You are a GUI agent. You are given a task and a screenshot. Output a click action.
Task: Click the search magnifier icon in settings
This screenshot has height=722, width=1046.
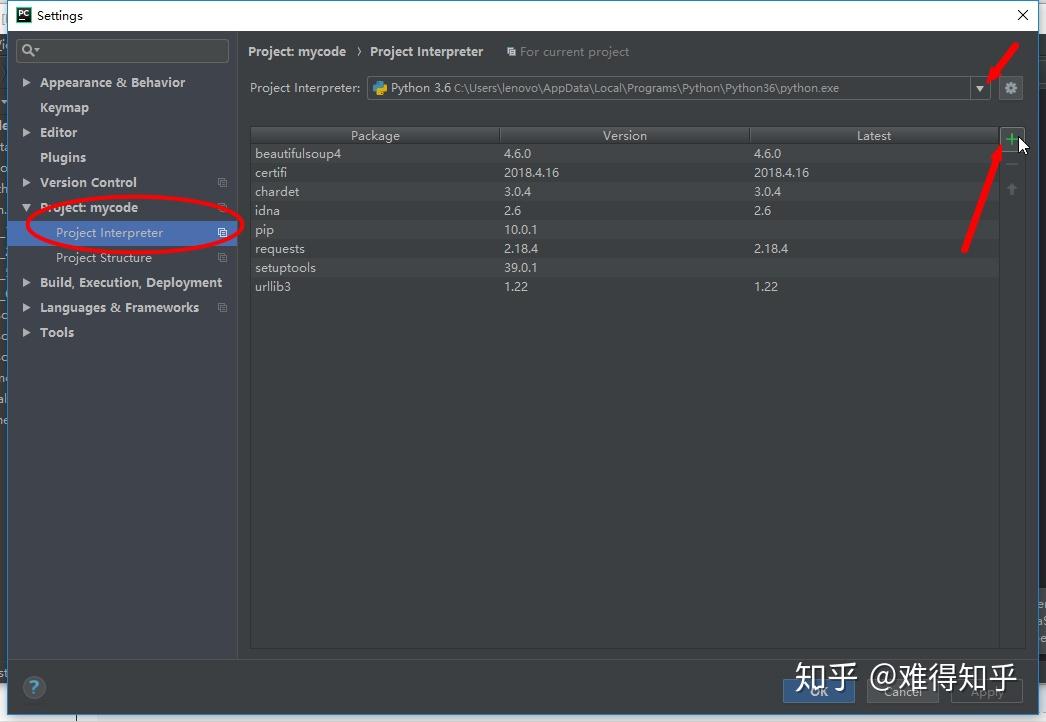[30, 51]
